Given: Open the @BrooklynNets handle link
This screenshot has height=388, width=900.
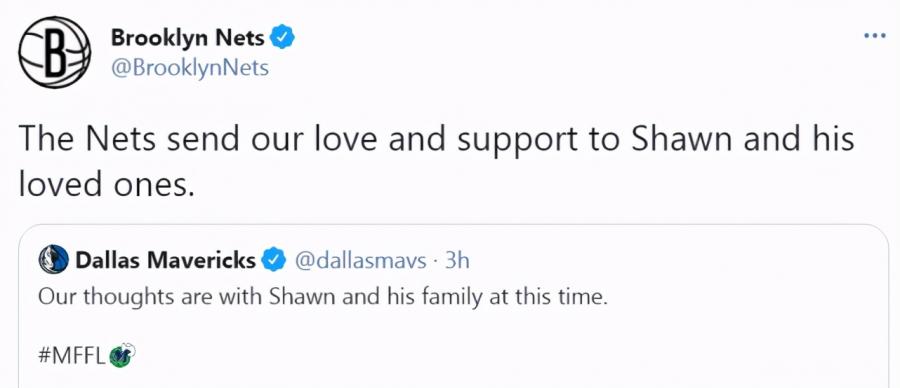Looking at the screenshot, I should point(189,68).
